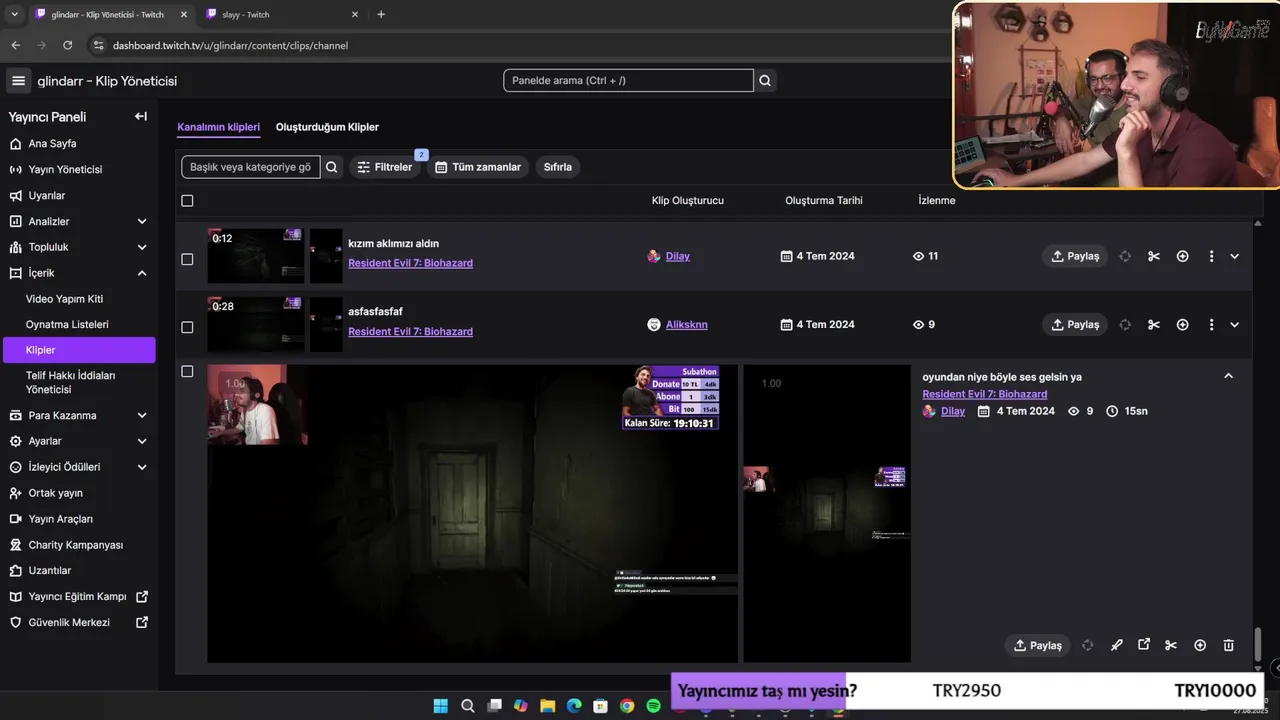The height and width of the screenshot is (720, 1280).
Task: Open the Windows Start menu
Action: 440,706
